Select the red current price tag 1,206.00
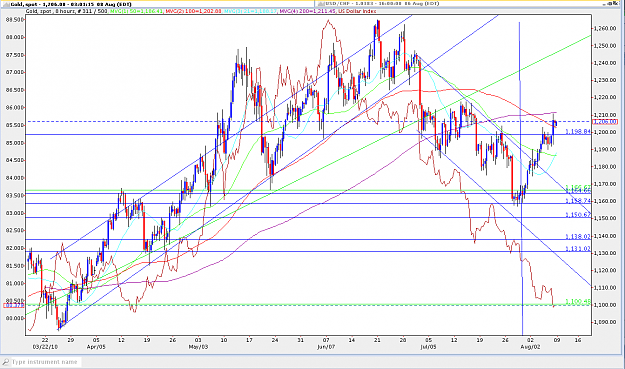The width and height of the screenshot is (625, 369). click(x=605, y=122)
